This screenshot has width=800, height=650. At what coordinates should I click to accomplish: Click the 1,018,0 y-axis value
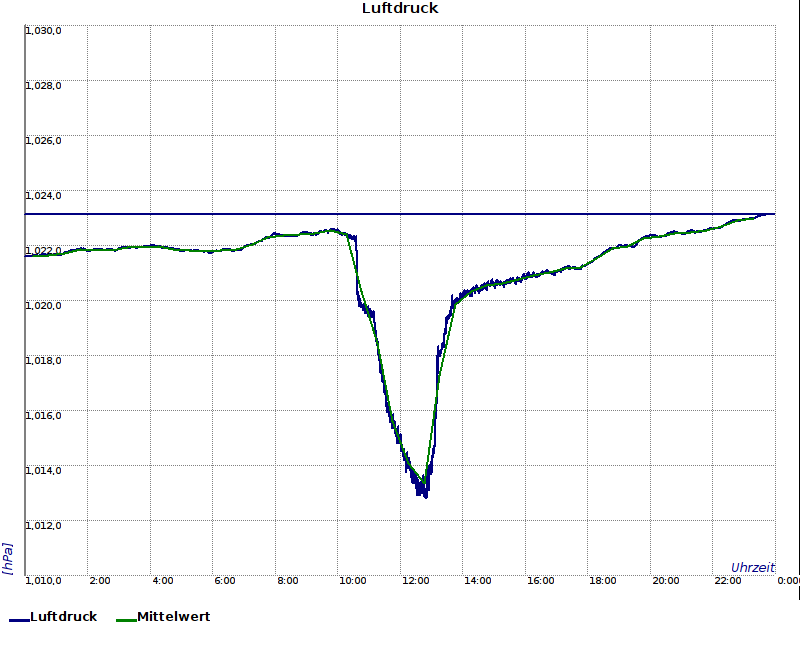point(43,361)
